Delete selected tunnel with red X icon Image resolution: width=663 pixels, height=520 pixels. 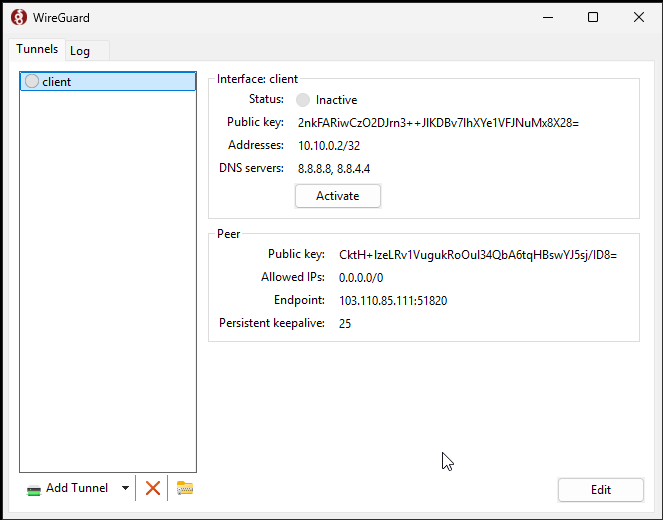tap(153, 488)
